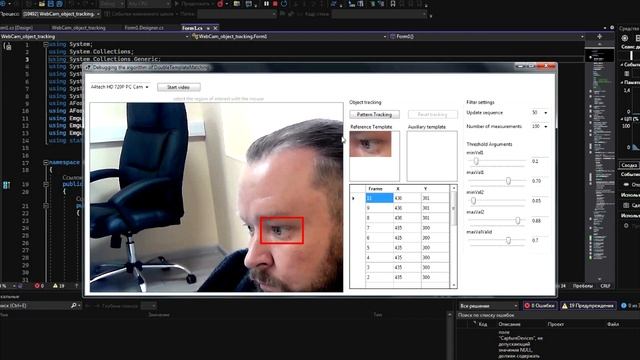Click the Save icon in toolbar
This screenshot has height=360, width=640.
51,4
